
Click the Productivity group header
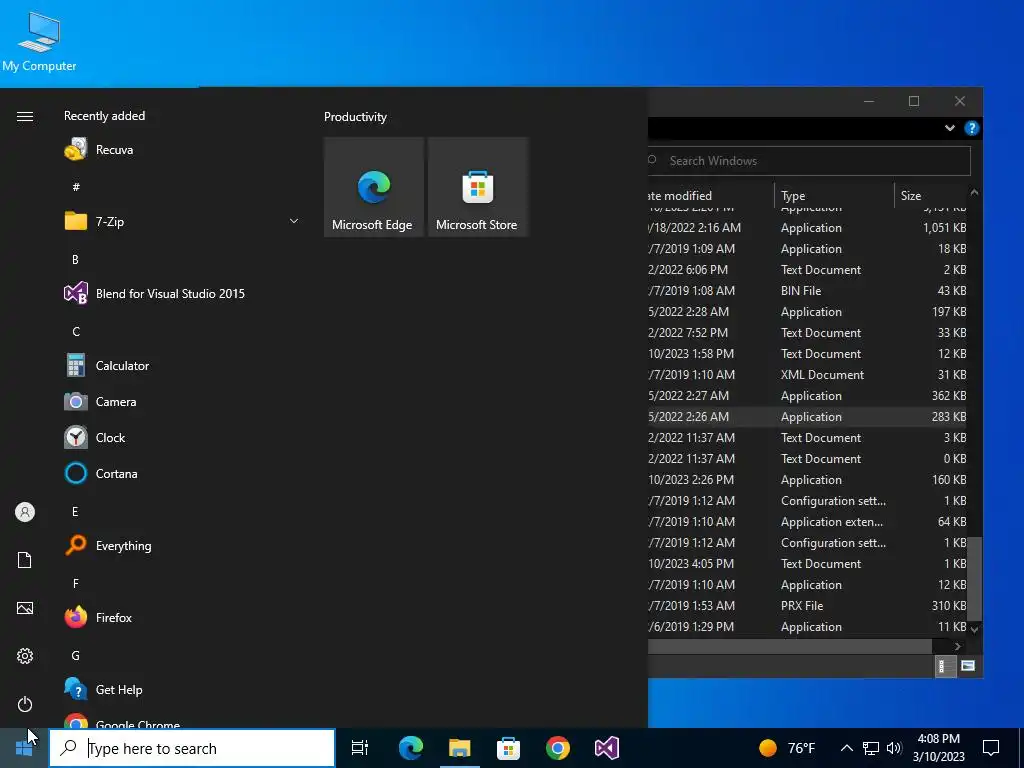355,117
